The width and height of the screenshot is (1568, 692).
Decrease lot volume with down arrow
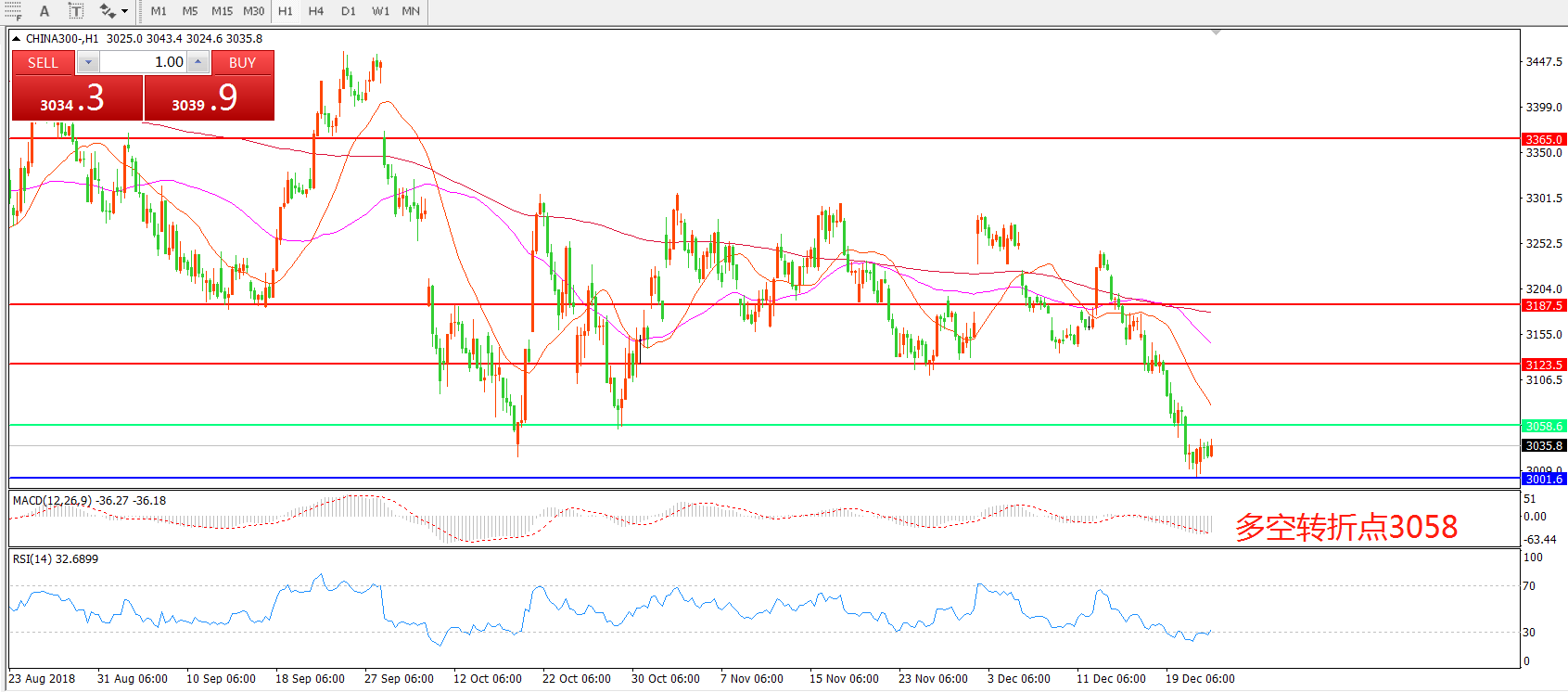(x=88, y=62)
